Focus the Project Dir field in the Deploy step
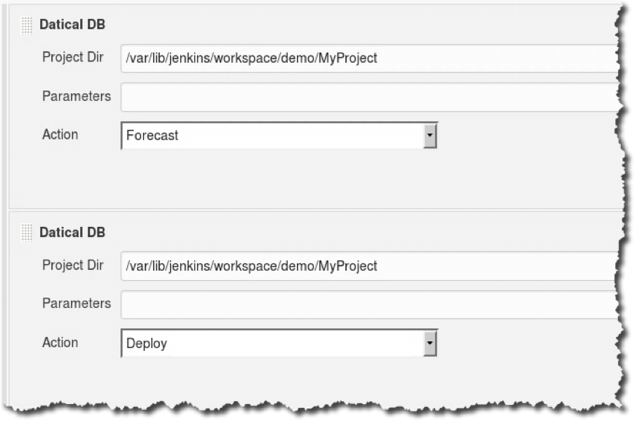The width and height of the screenshot is (635, 421). [371, 266]
